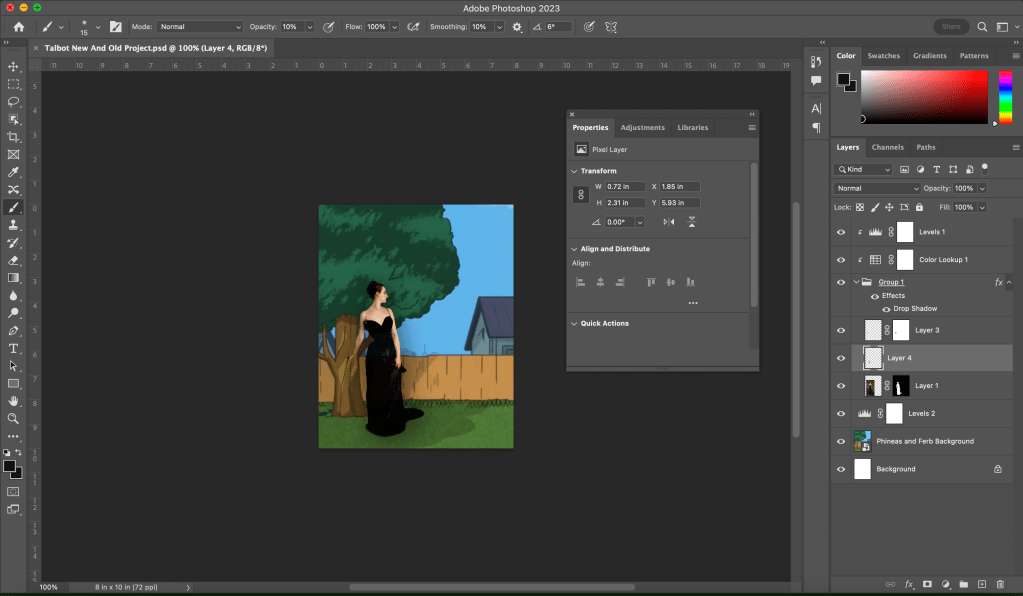Toggle visibility of Layer 3
The width and height of the screenshot is (1023, 596).
(841, 330)
